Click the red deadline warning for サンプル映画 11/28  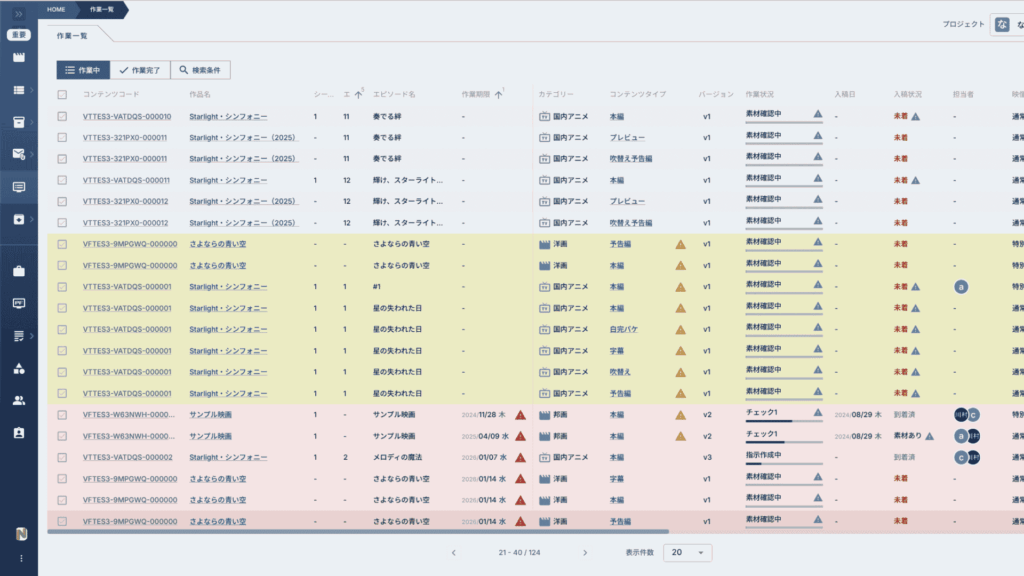(520, 415)
